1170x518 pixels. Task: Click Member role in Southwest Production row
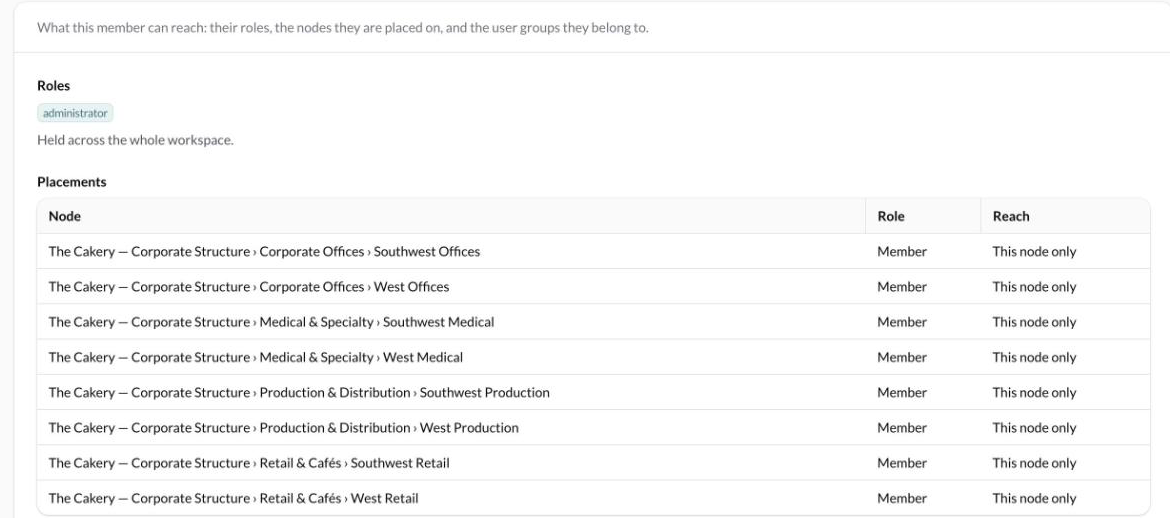coord(902,392)
